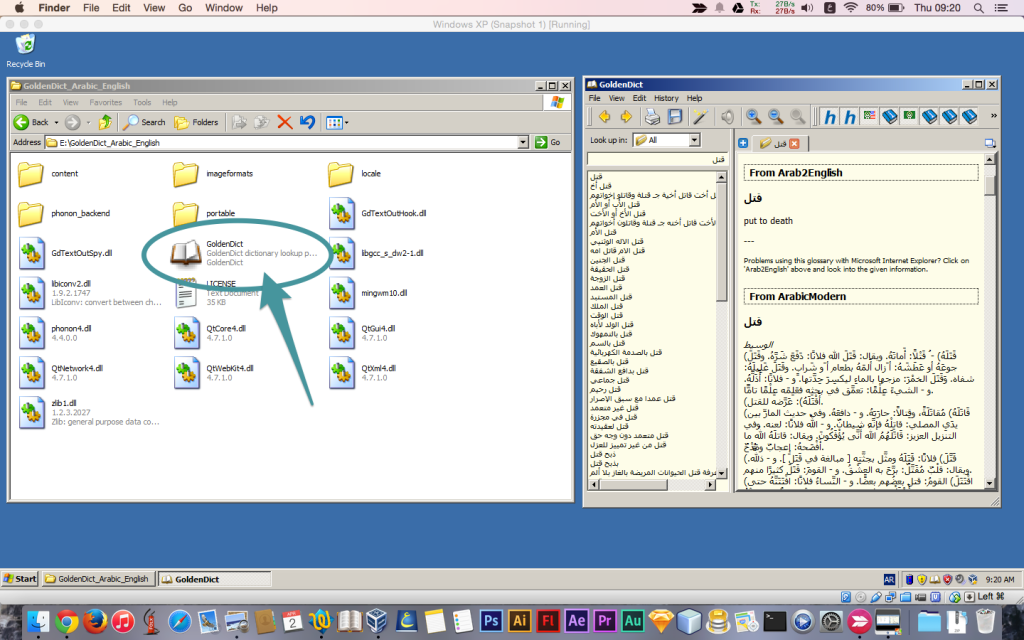The image size is (1024, 640).
Task: Click the Explorer Undo icon
Action: click(308, 122)
